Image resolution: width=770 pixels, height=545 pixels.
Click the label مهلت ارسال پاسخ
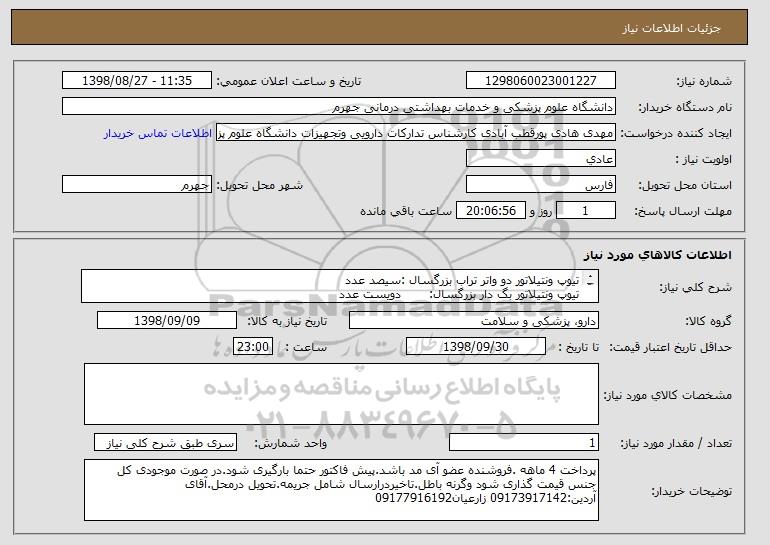point(683,211)
